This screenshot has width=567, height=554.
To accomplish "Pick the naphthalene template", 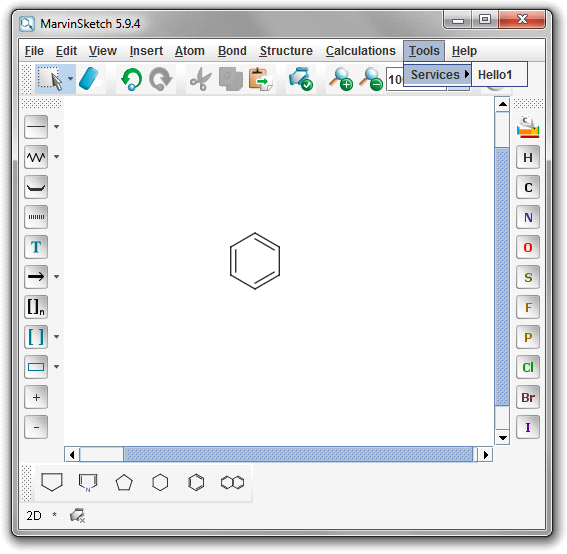I will [233, 482].
